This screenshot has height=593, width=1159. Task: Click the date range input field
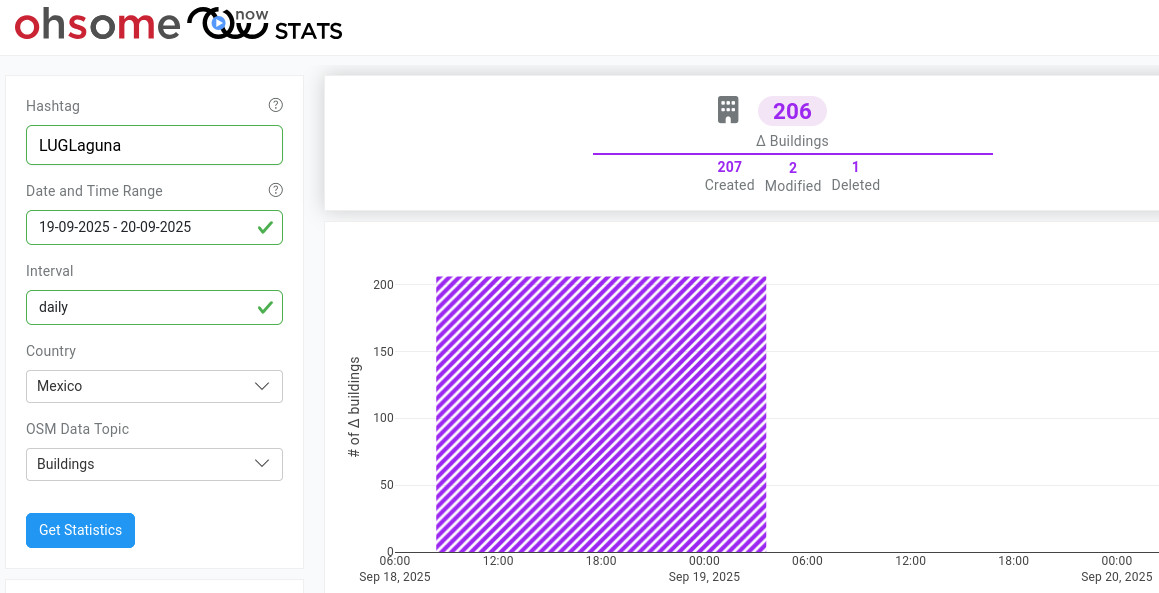click(x=140, y=227)
